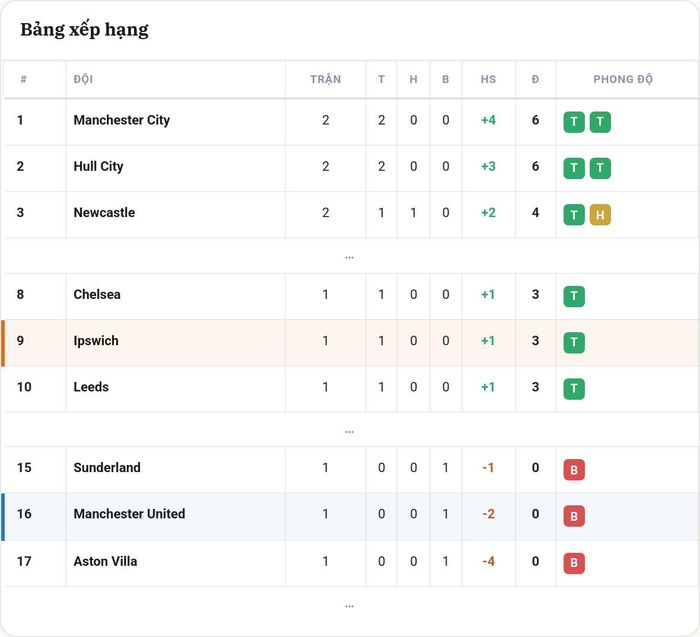This screenshot has height=637, width=700.
Task: Click Sunderland's red B form badge
Action: point(574,470)
